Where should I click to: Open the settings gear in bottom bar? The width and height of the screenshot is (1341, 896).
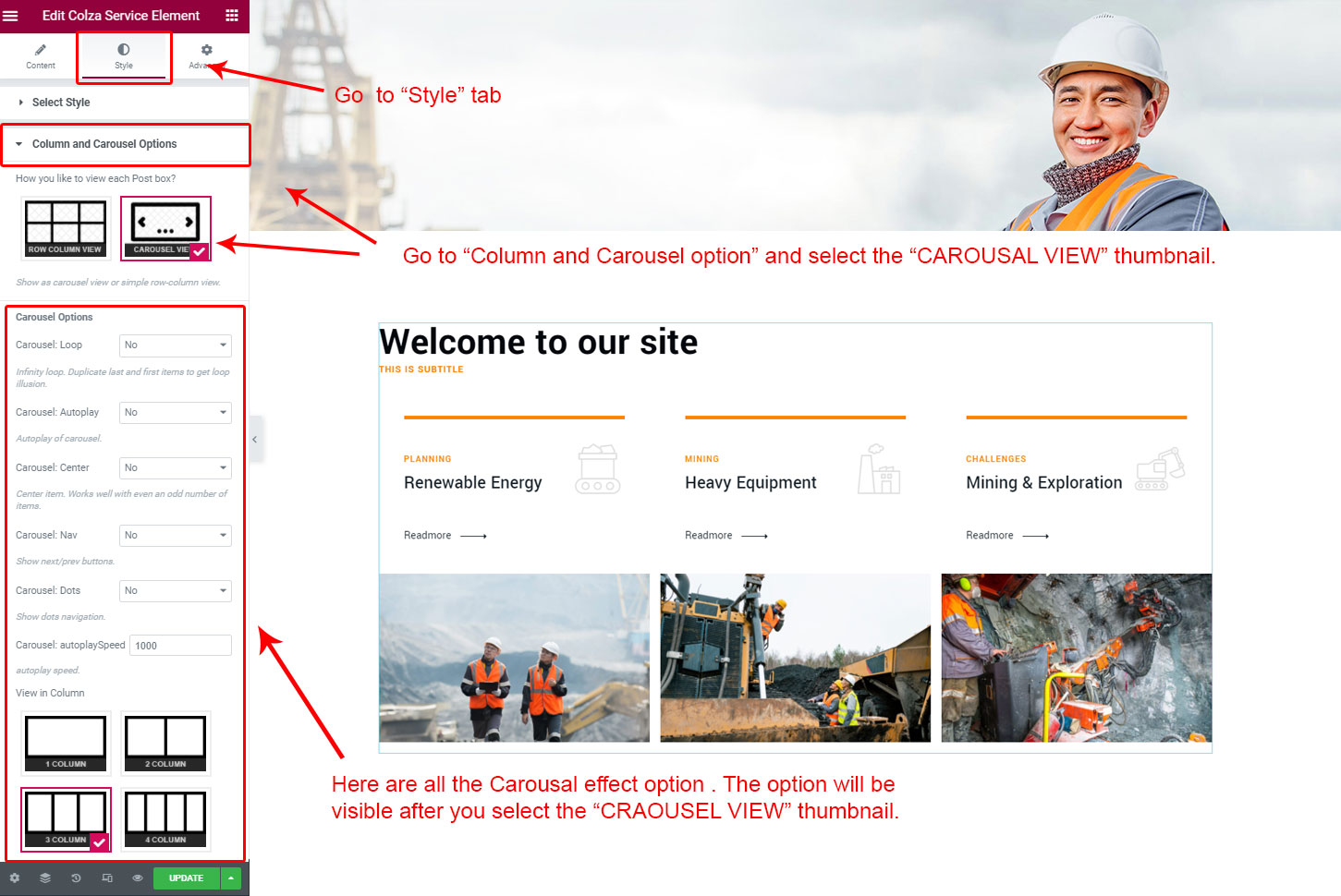[x=15, y=878]
